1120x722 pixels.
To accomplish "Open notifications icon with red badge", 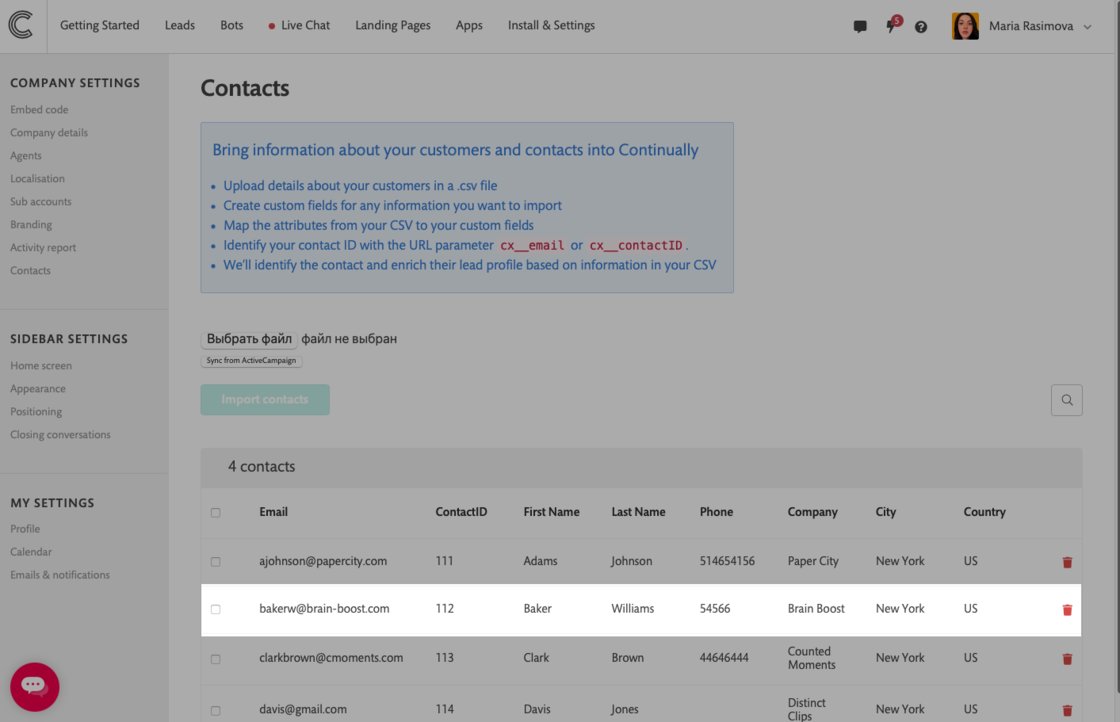I will (893, 25).
